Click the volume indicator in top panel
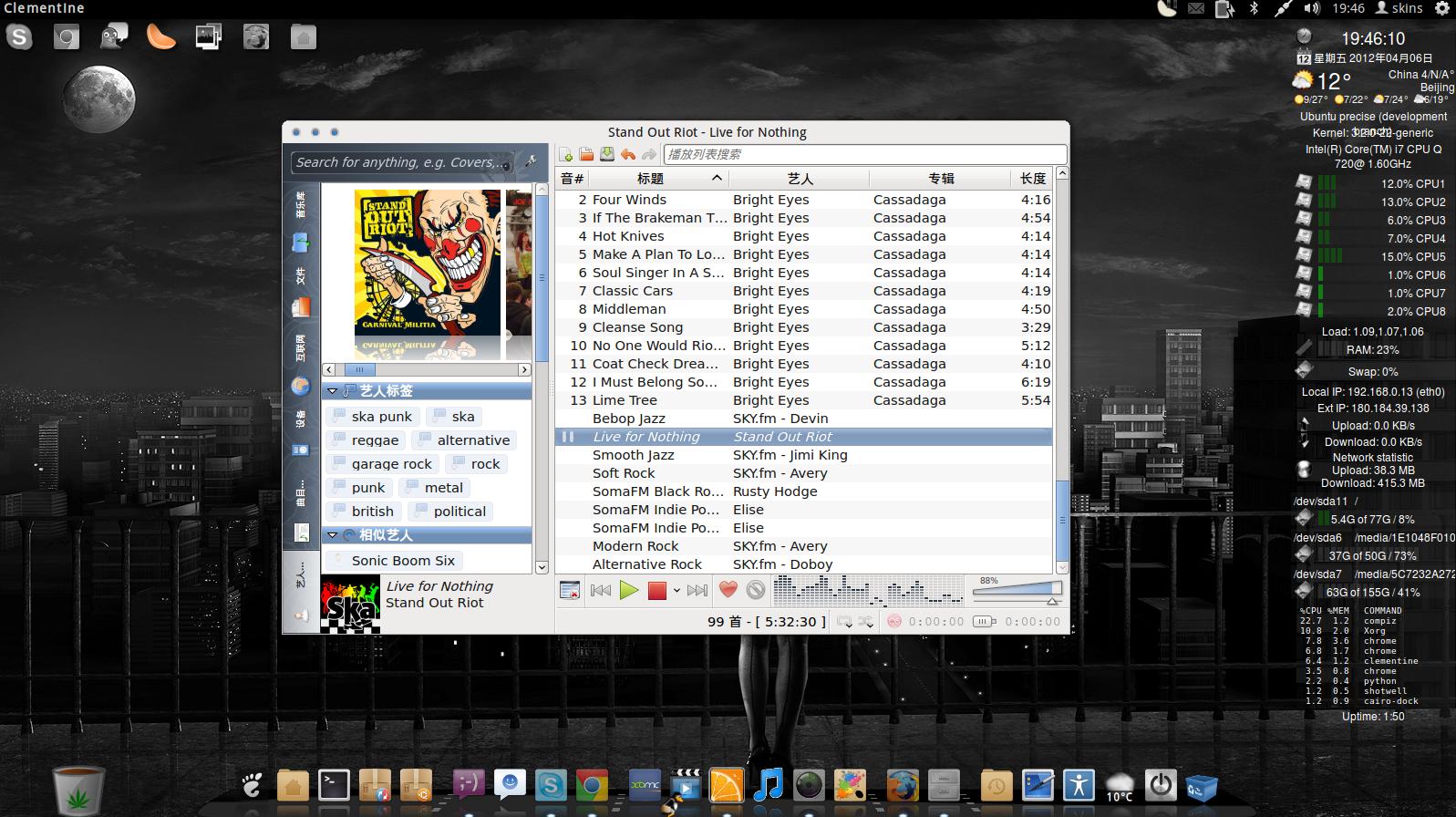 click(x=1312, y=8)
